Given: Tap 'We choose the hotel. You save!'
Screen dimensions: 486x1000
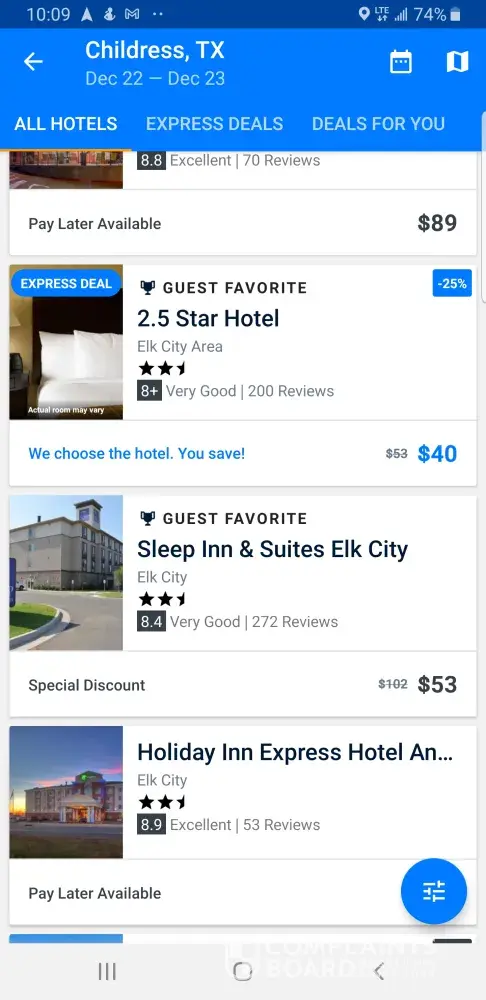Looking at the screenshot, I should tap(136, 453).
